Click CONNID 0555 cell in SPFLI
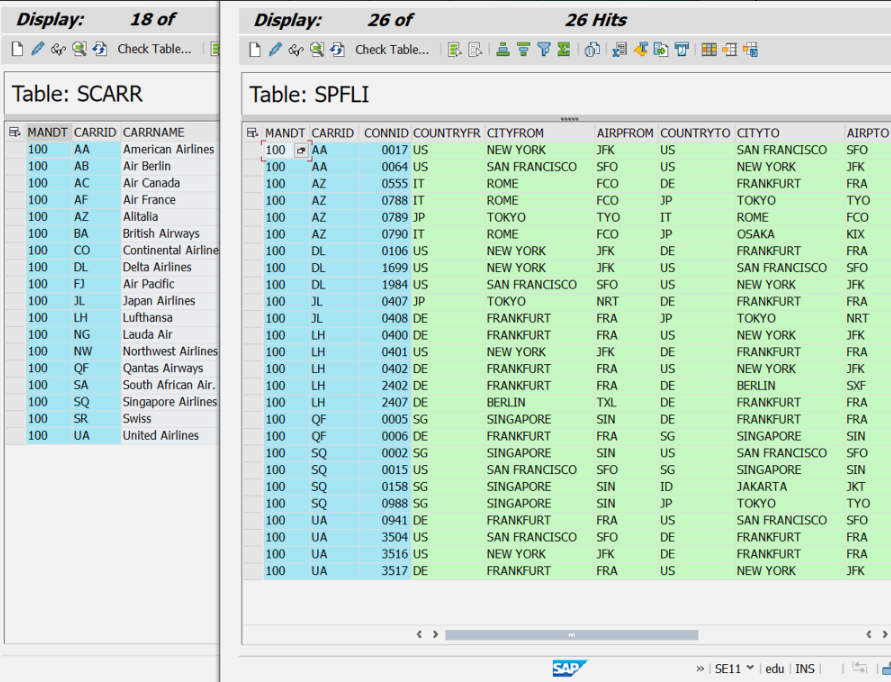891x682 pixels. click(x=385, y=184)
